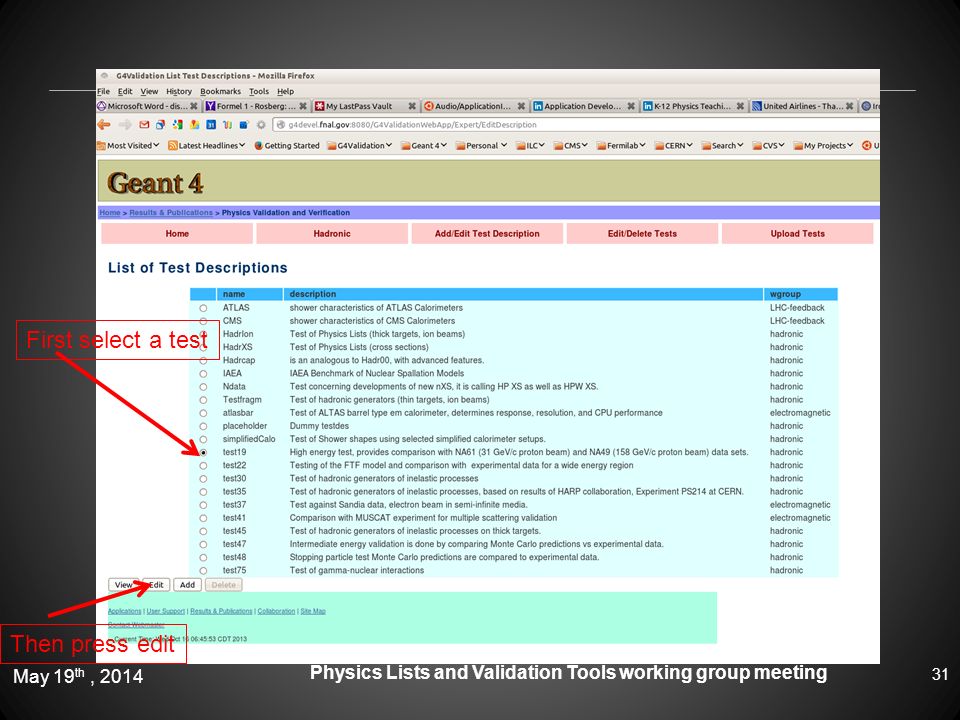Screen dimensions: 960x720
Task: Open the CVS bookmarks folder
Action: coord(768,146)
